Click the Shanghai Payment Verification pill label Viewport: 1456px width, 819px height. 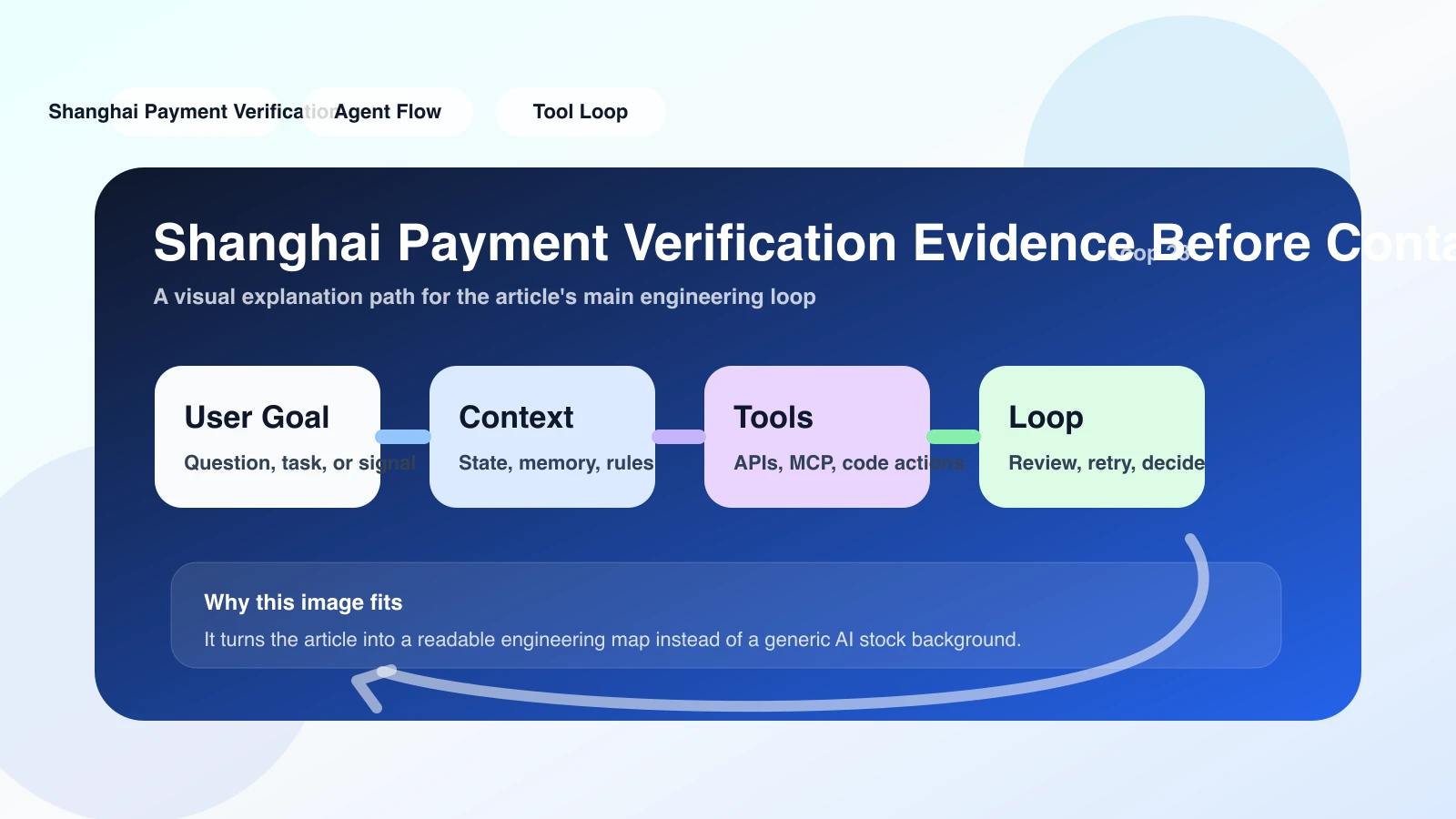pos(191,112)
